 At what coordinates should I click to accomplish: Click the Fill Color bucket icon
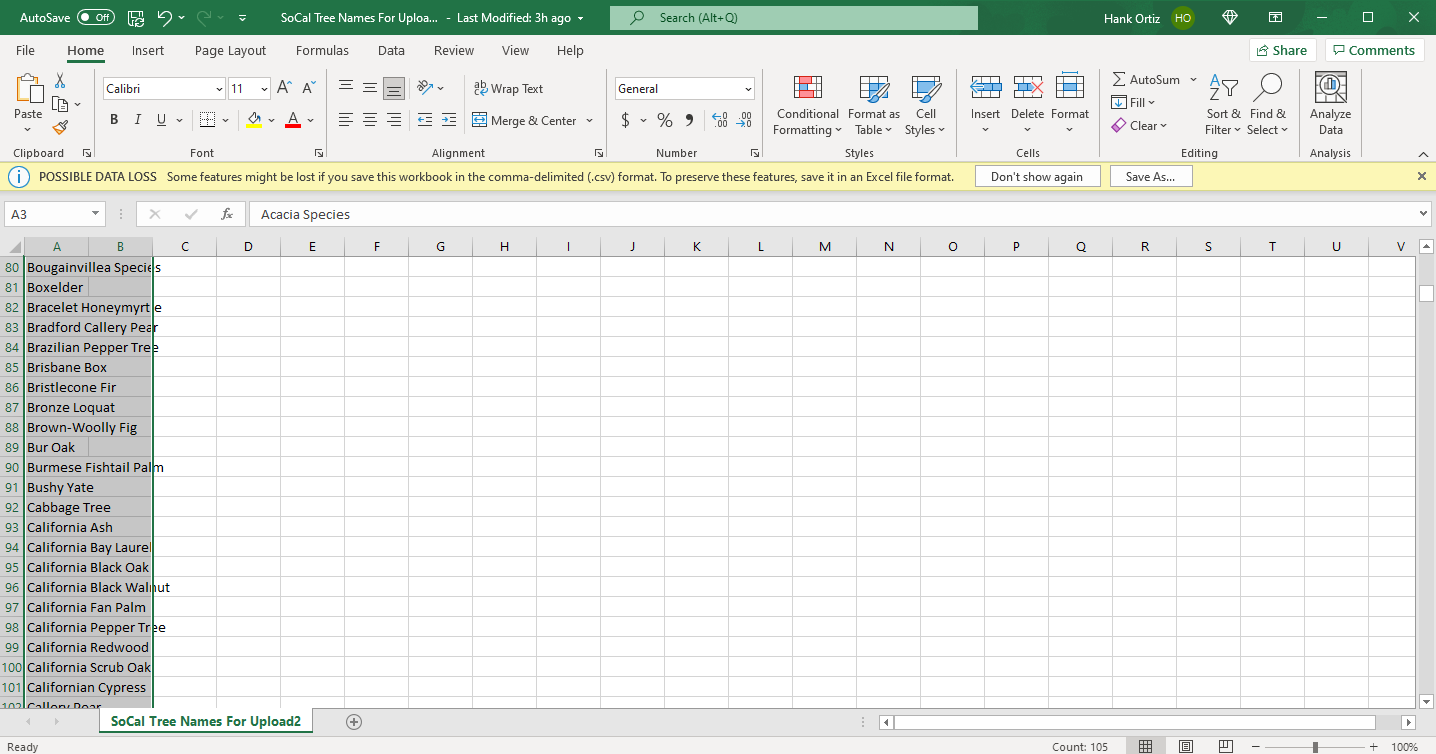tap(254, 120)
